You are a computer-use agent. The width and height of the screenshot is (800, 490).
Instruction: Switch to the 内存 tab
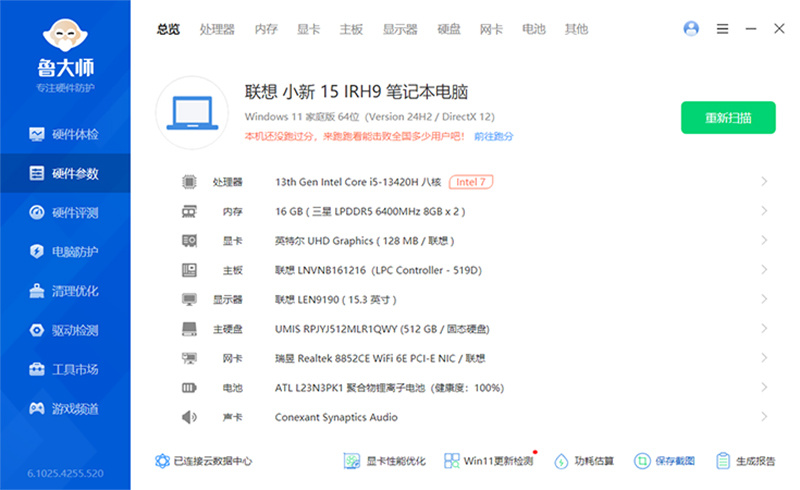coord(266,30)
